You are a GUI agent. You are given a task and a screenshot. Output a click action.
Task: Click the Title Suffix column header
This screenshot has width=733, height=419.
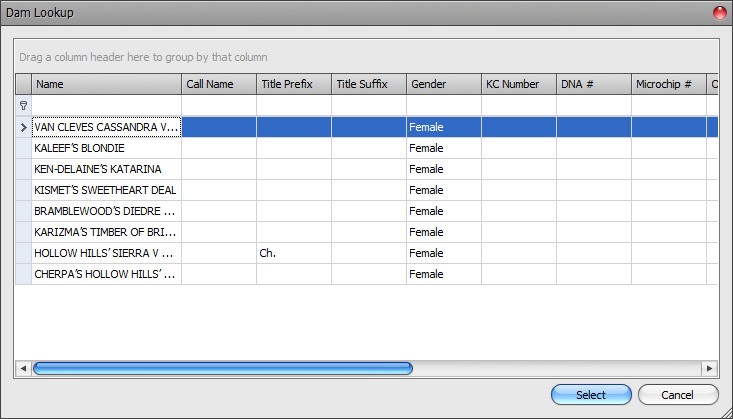point(369,84)
